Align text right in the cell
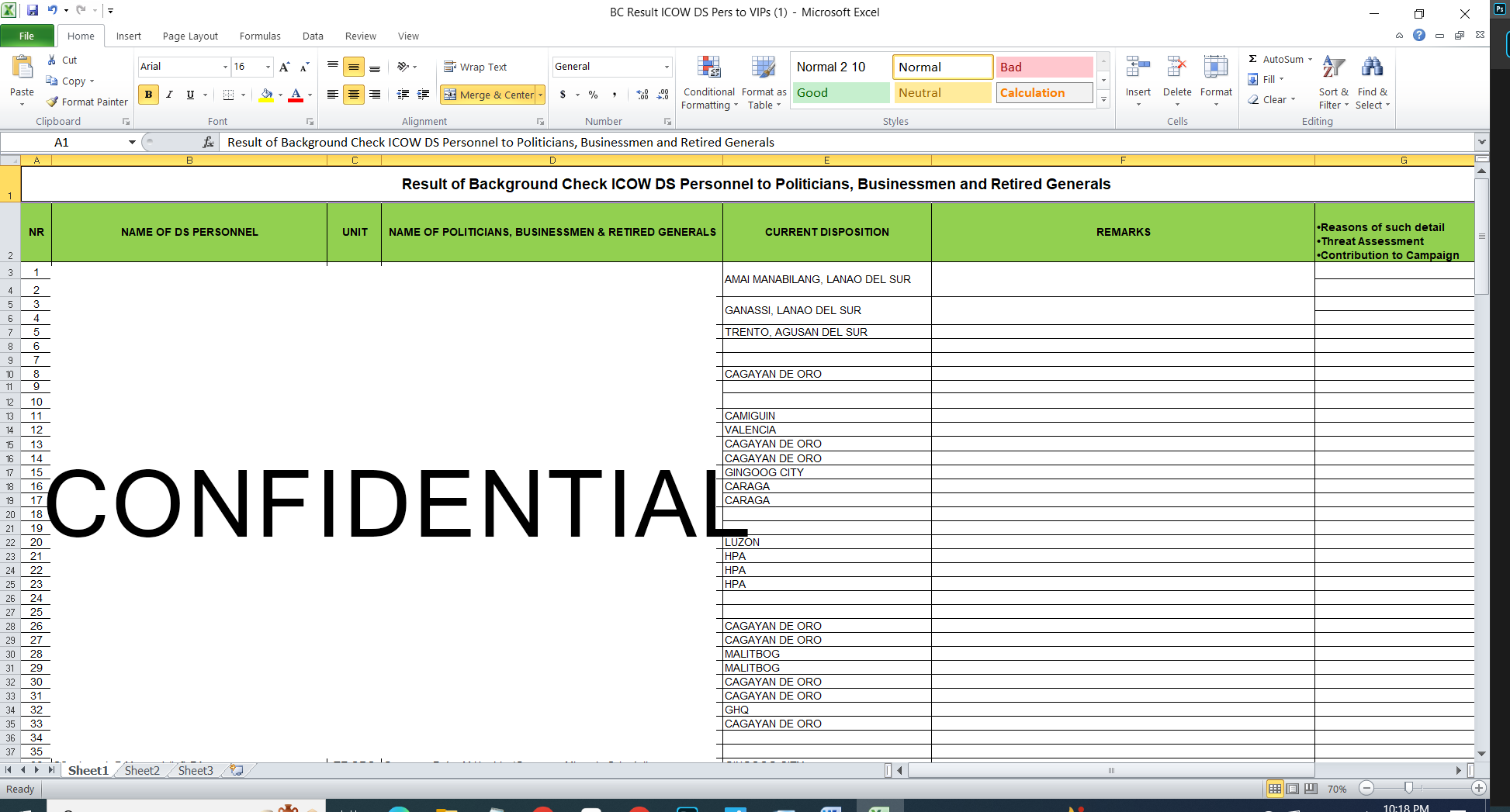The width and height of the screenshot is (1510, 812). coord(375,95)
